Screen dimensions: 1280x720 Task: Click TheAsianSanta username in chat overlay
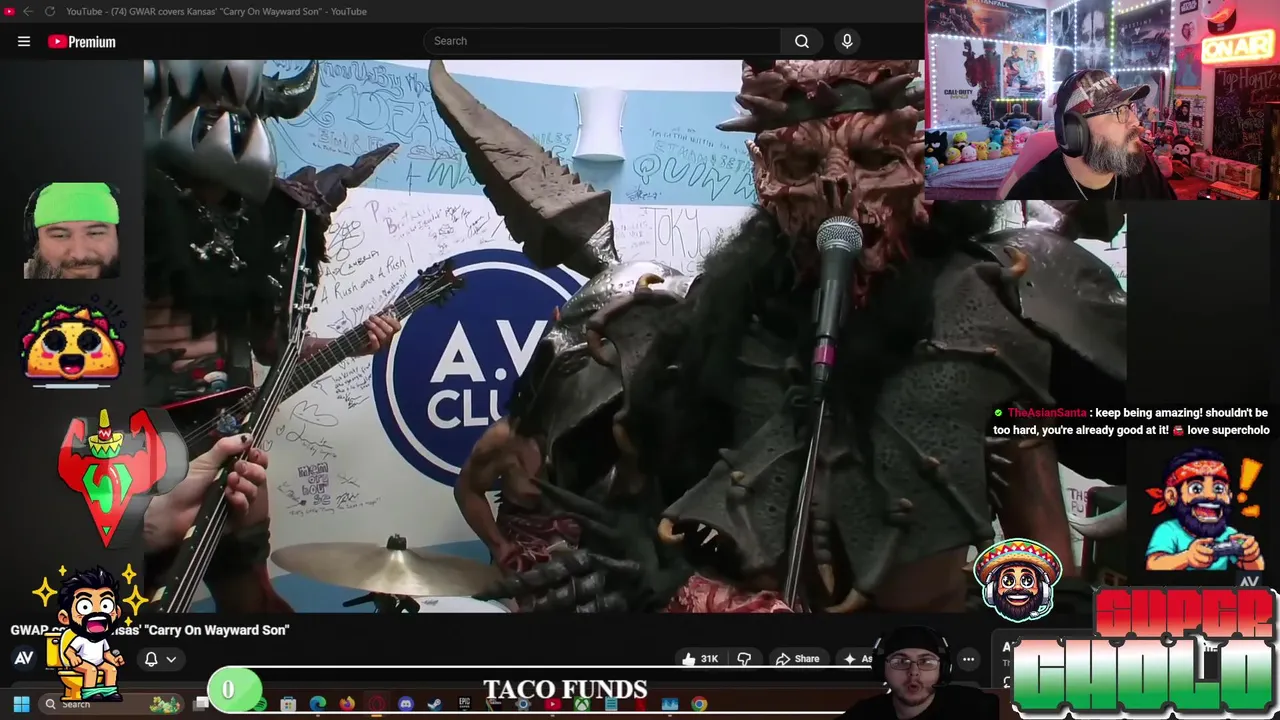coord(1046,412)
